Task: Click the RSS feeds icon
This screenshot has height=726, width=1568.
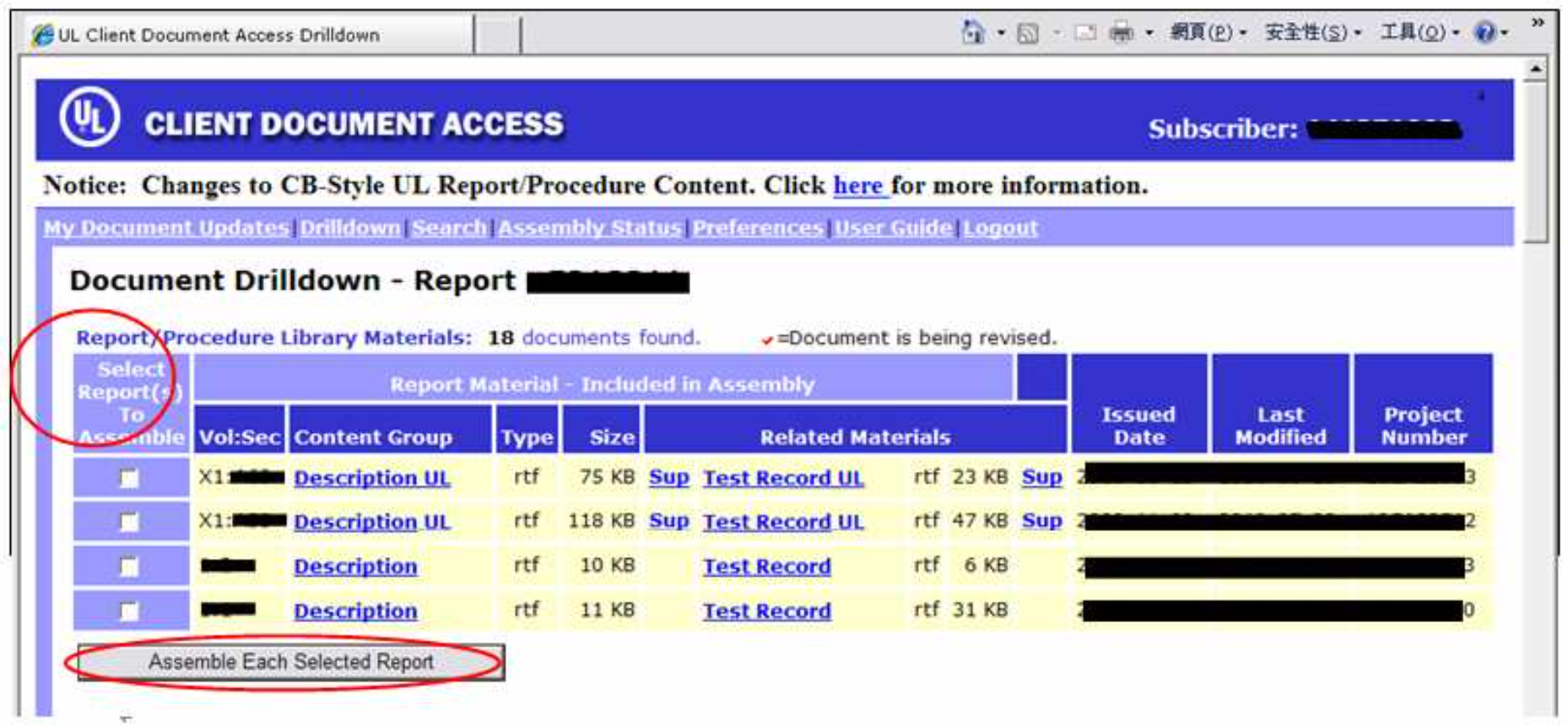Action: (1028, 34)
